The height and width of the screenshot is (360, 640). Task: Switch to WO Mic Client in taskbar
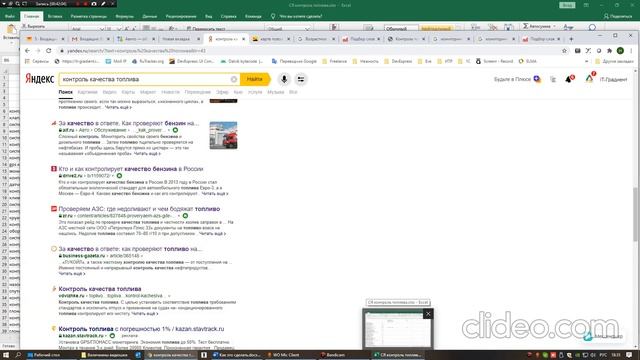[283, 355]
